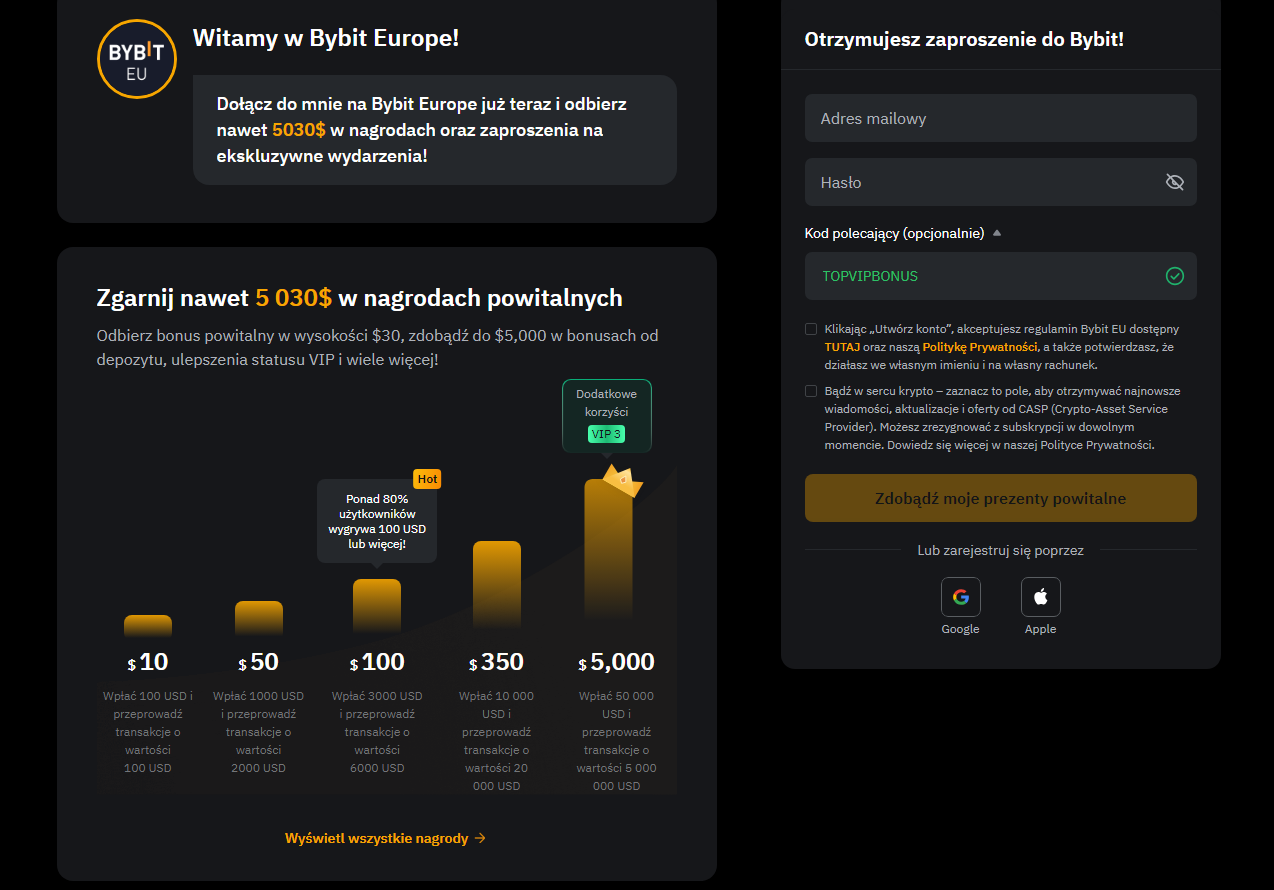Screen dimensions: 1274x890
Task: Focus the Hasło password field
Action: pos(980,182)
